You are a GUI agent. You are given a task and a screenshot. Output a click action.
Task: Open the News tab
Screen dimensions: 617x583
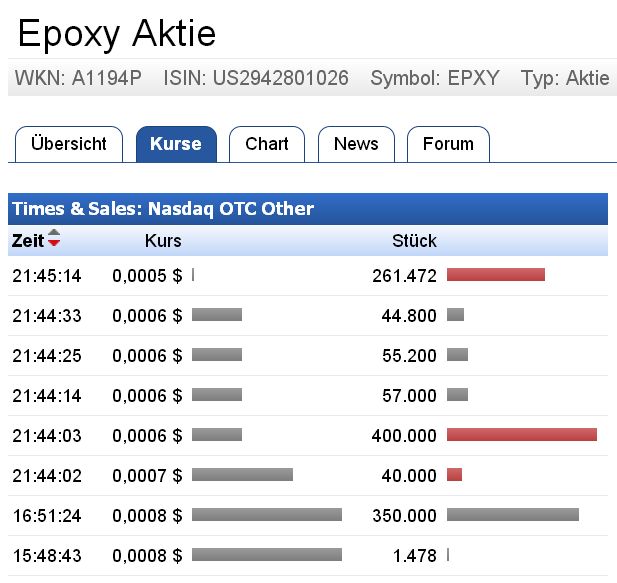coord(356,144)
